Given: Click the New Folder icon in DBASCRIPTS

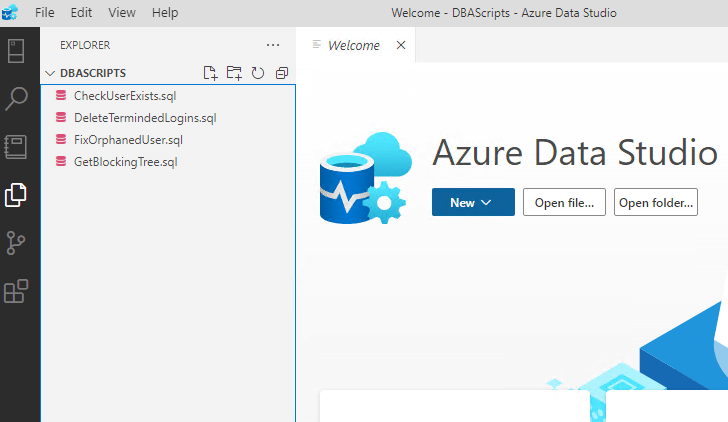Looking at the screenshot, I should [x=234, y=73].
